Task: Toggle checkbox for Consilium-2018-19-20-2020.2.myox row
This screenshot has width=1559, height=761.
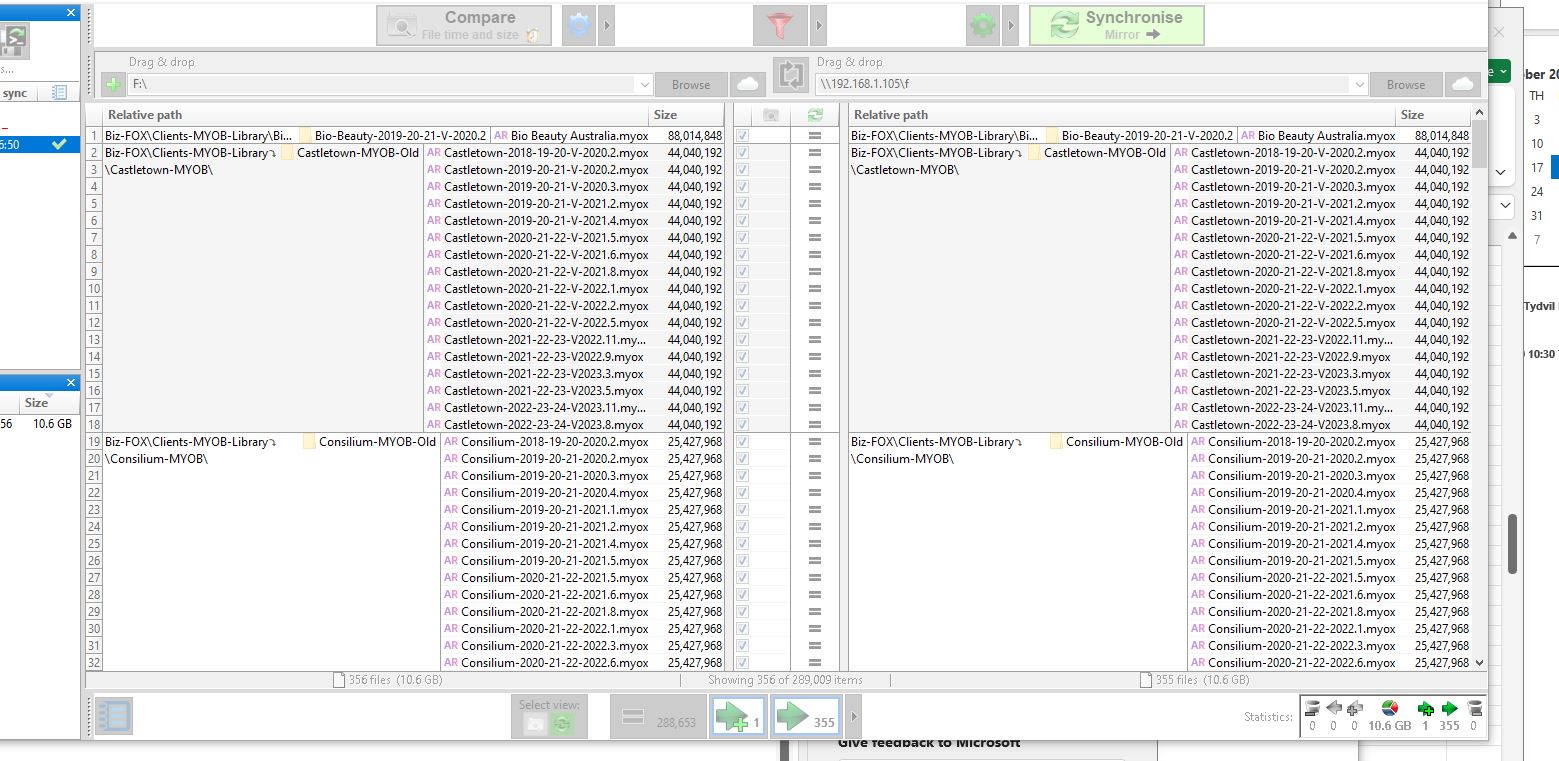Action: pos(743,442)
